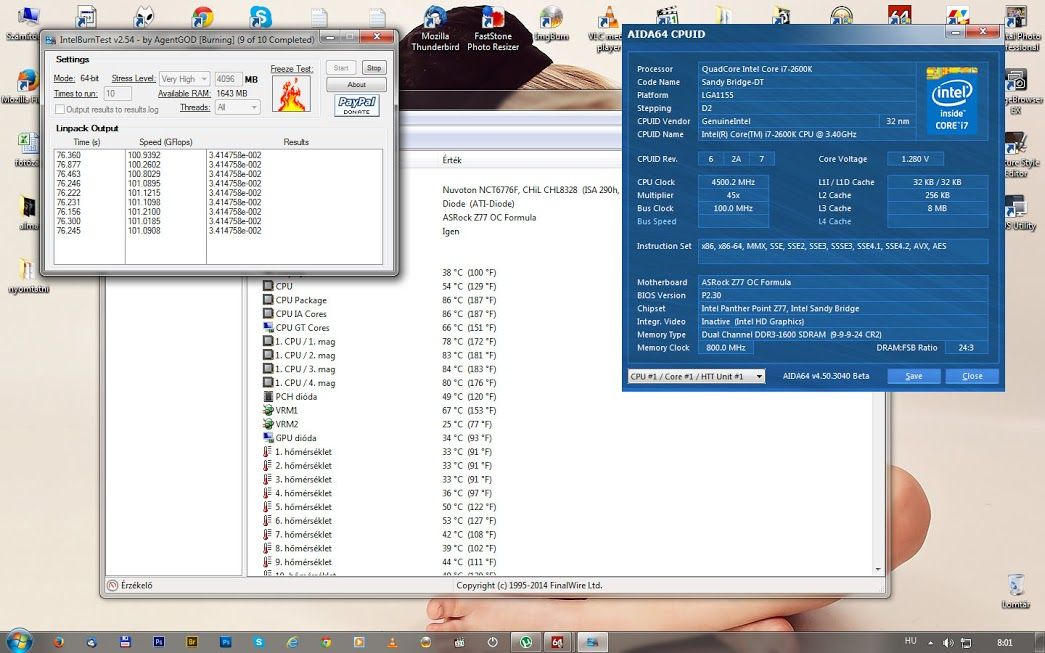Open the Windows Start orb

click(18, 641)
